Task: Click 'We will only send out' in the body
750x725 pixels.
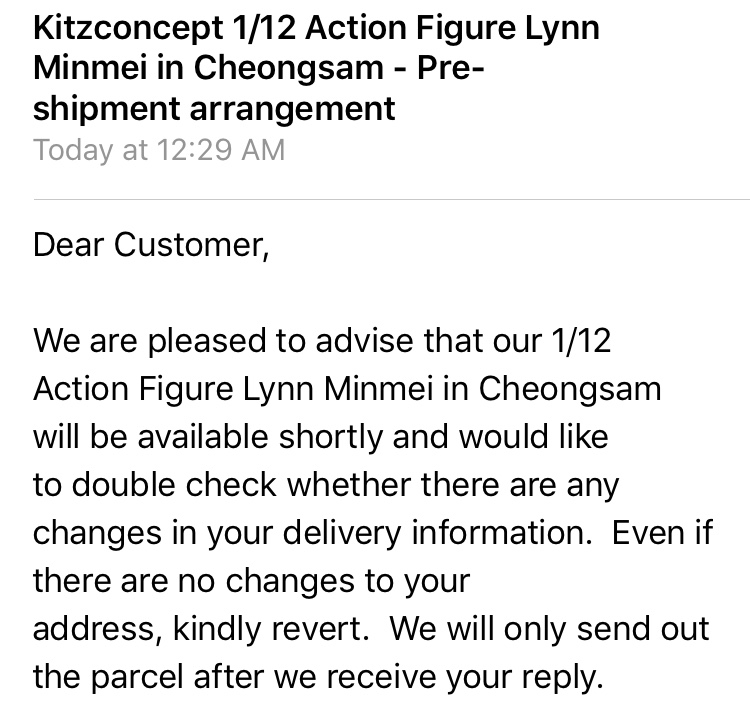Action: (x=549, y=629)
